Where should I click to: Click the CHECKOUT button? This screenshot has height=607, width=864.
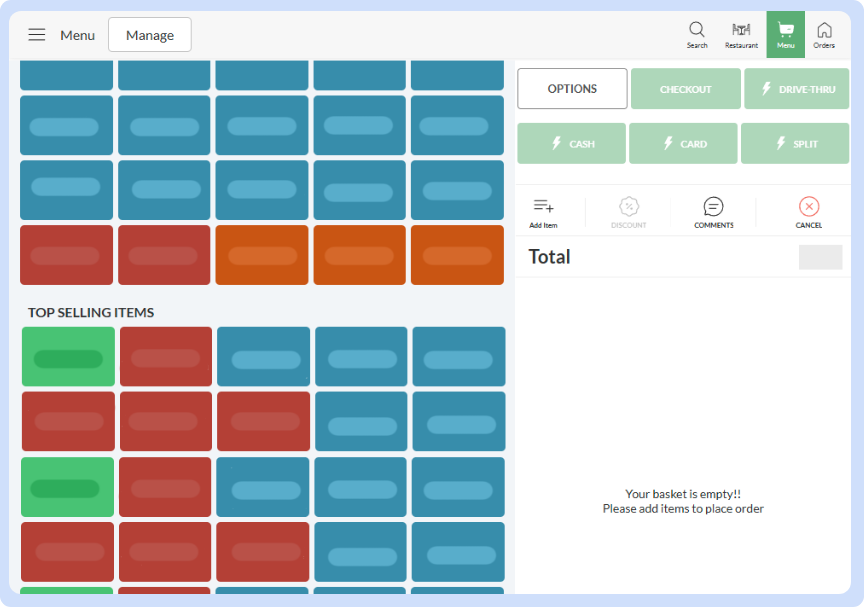pyautogui.click(x=685, y=89)
